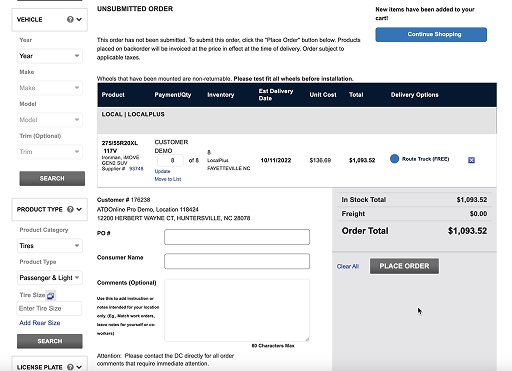The height and width of the screenshot is (371, 512).
Task: Open the Product Category Tires dropdown
Action: coord(50,246)
